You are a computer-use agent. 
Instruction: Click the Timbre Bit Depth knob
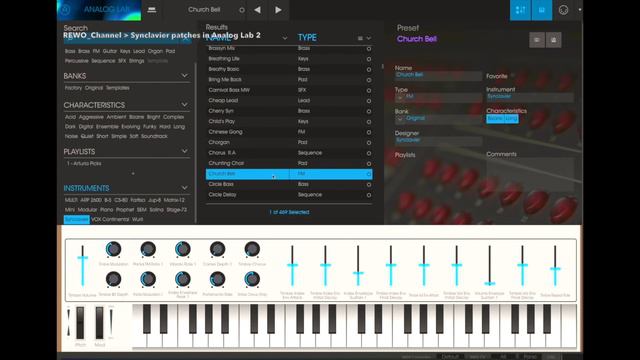coord(113,279)
